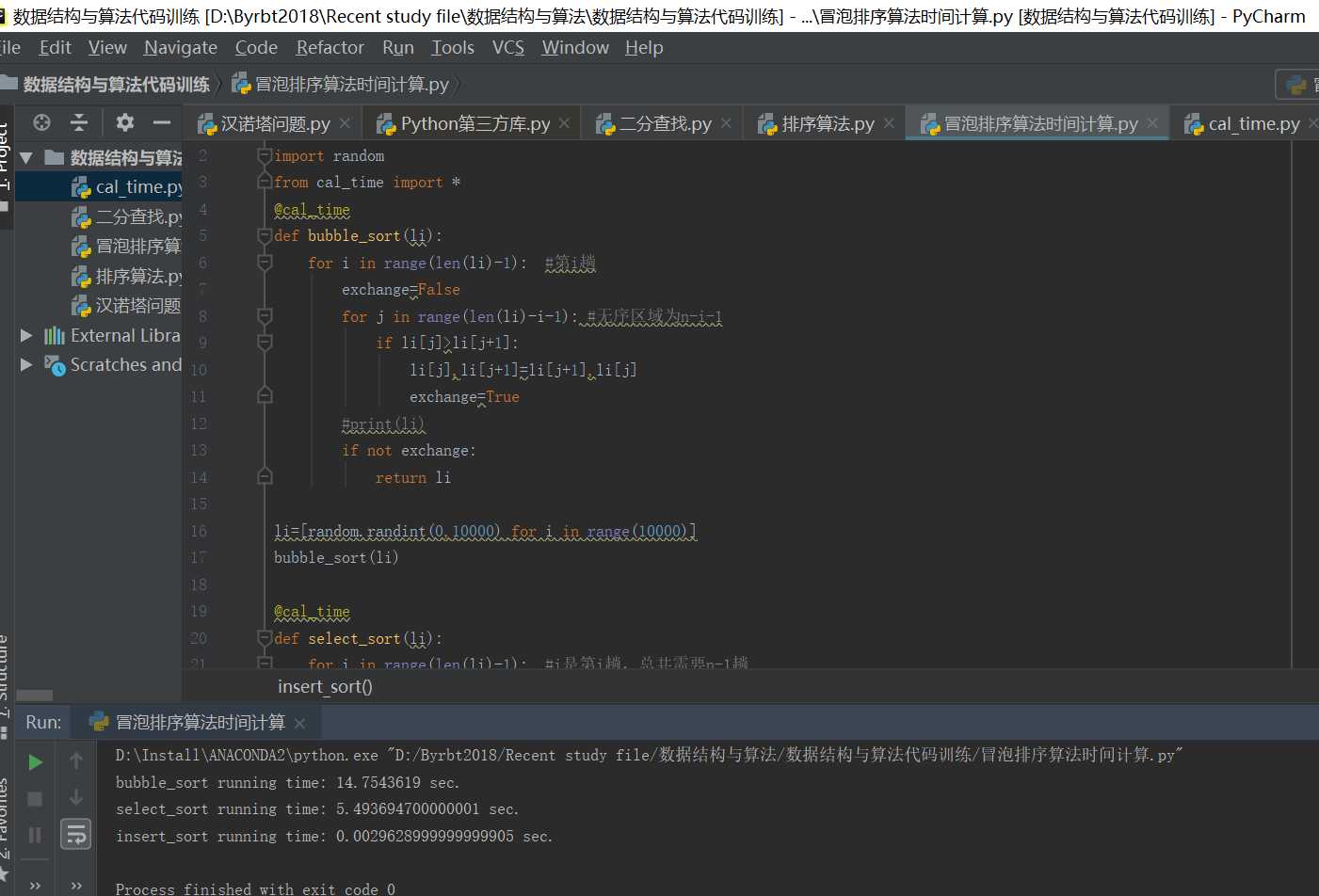Rerun program with green play button
Screen dimensions: 1319x896
(35, 761)
